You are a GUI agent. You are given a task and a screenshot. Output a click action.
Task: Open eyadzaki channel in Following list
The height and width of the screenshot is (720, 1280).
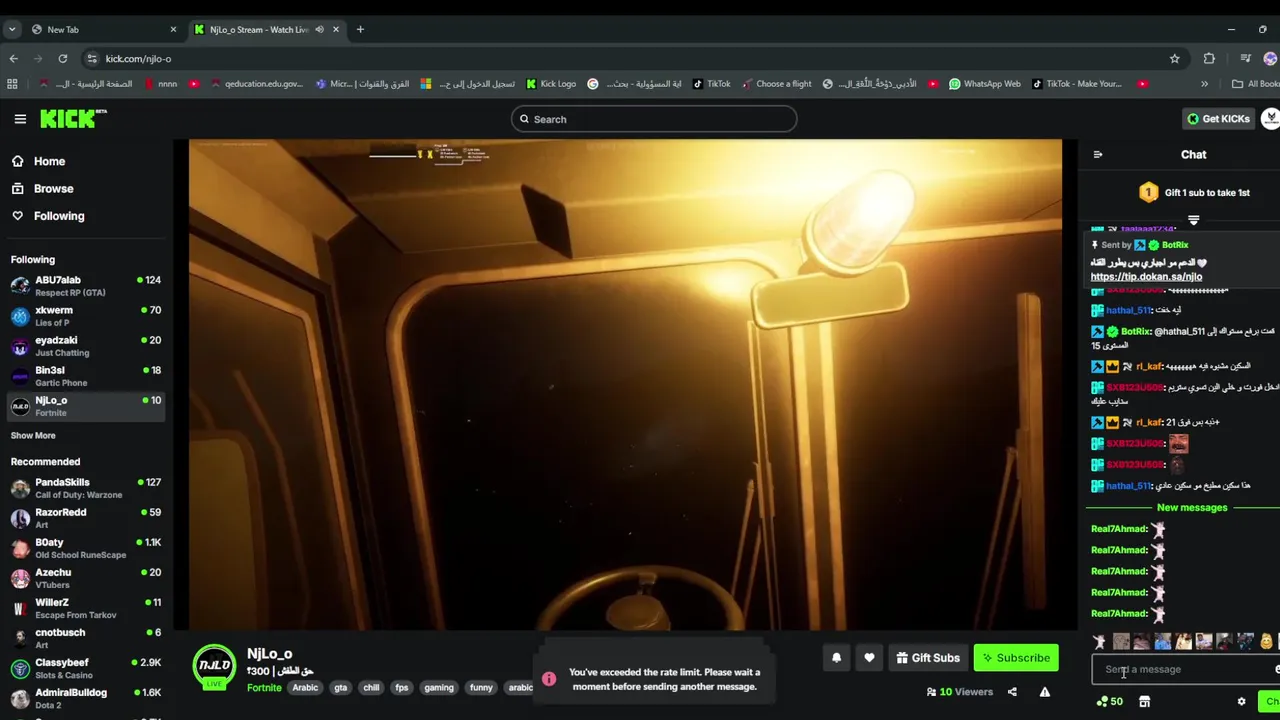point(86,346)
